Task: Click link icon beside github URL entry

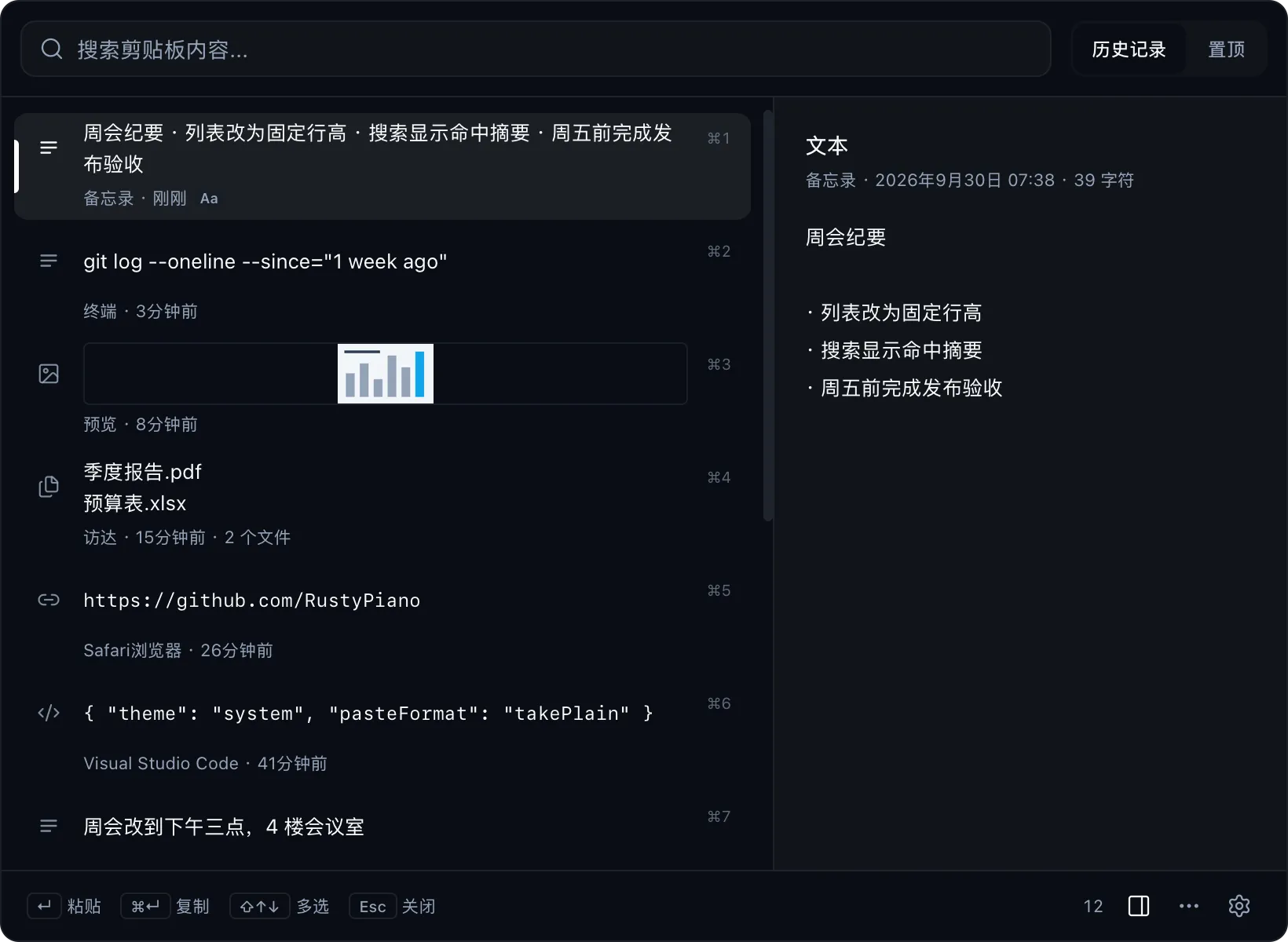Action: [49, 600]
